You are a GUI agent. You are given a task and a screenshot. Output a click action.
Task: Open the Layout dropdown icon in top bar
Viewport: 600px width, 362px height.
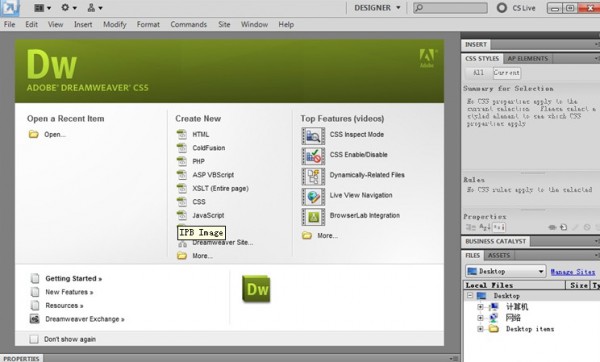pyautogui.click(x=42, y=8)
